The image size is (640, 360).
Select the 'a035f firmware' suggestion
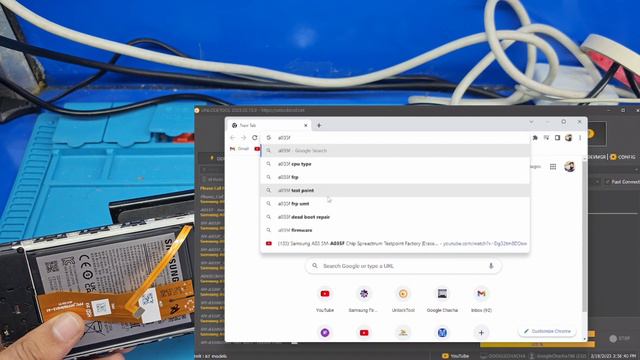coord(395,230)
